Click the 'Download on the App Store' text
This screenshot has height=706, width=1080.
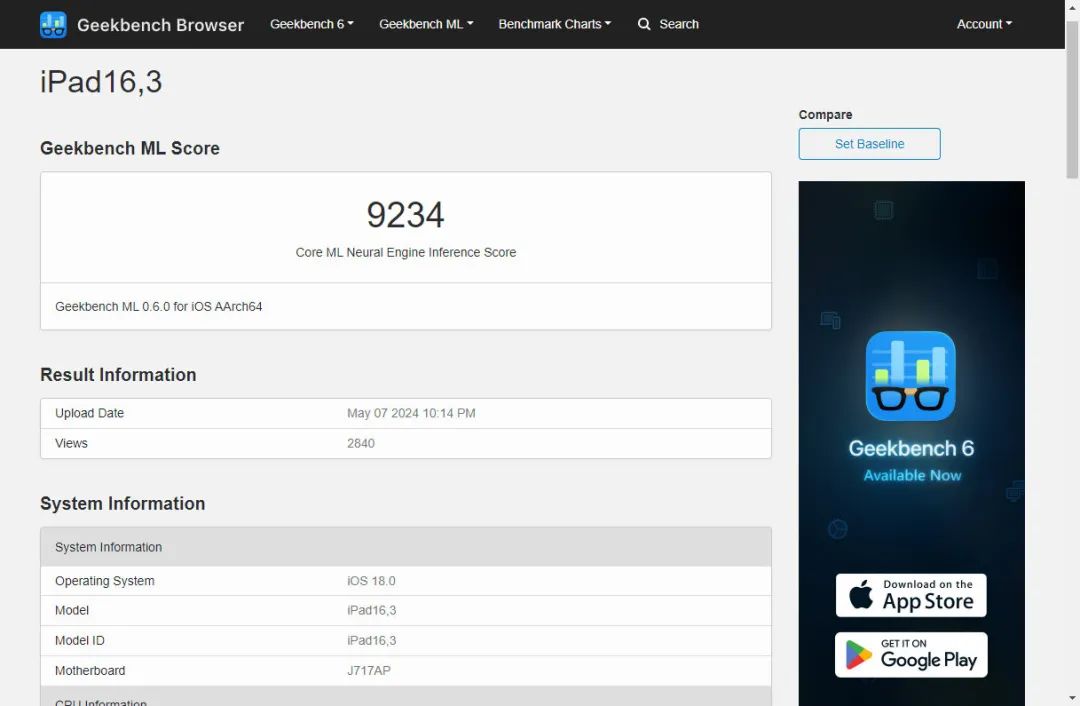[927, 596]
